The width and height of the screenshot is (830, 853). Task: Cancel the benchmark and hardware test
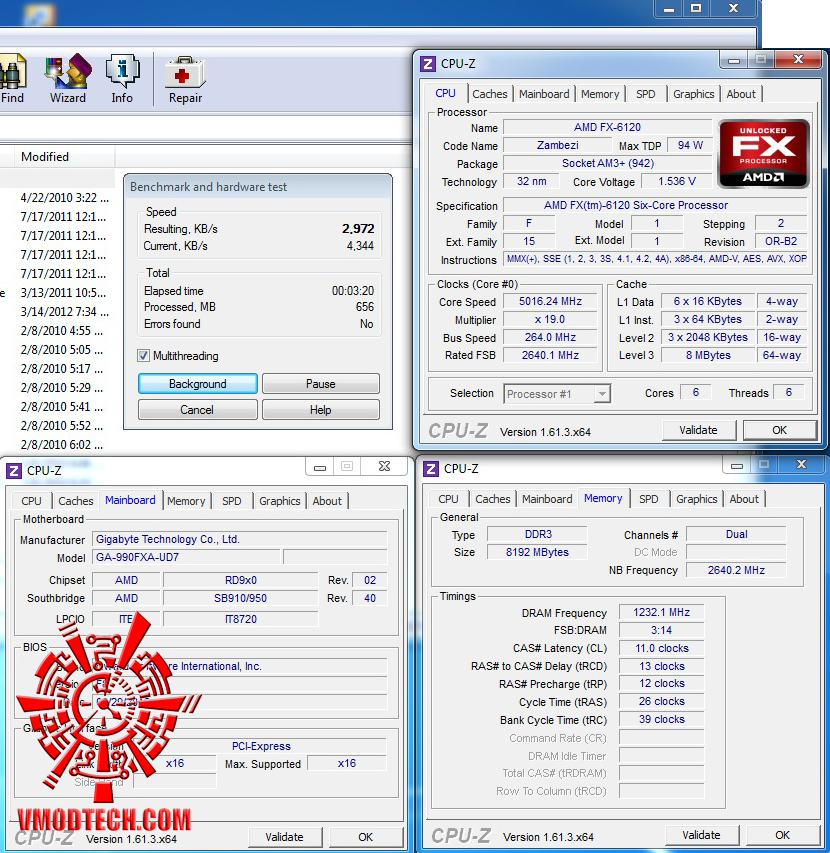click(197, 410)
